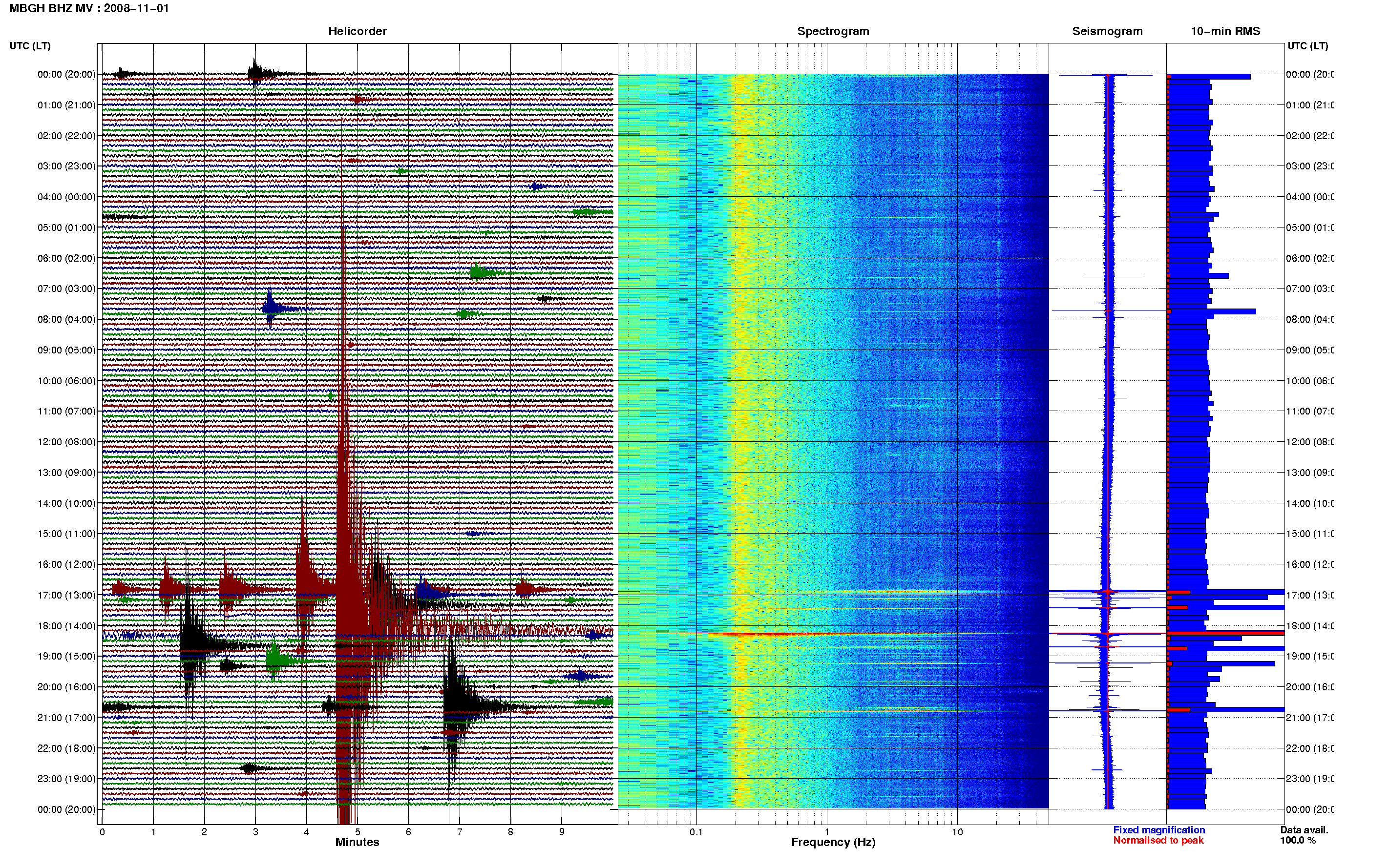
Task: Click the left-axis time label '11:00 (07:00)'
Action: tap(66, 411)
